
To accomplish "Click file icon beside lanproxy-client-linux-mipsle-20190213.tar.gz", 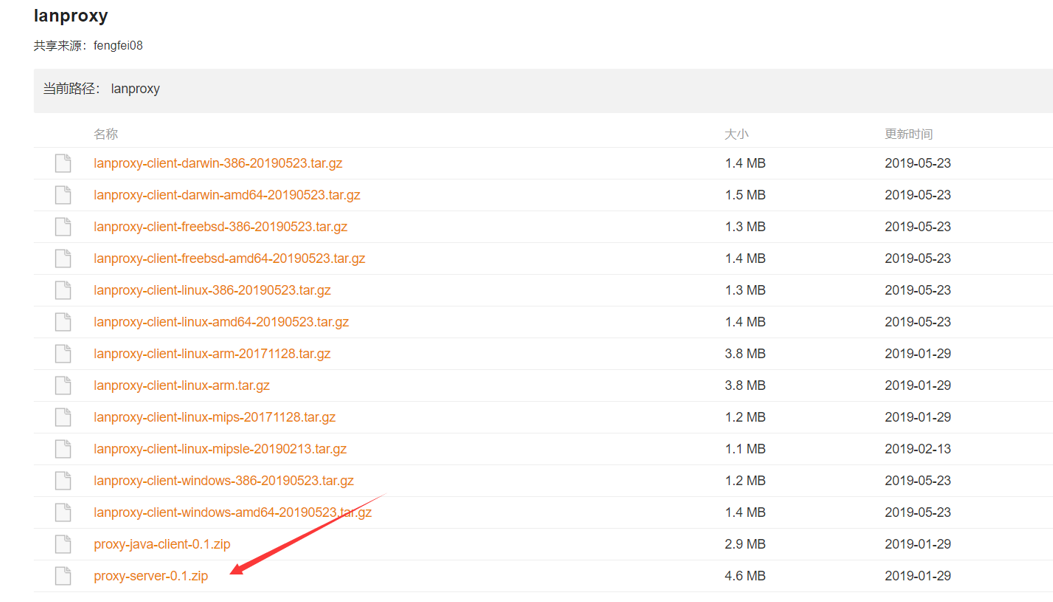I will pos(63,449).
